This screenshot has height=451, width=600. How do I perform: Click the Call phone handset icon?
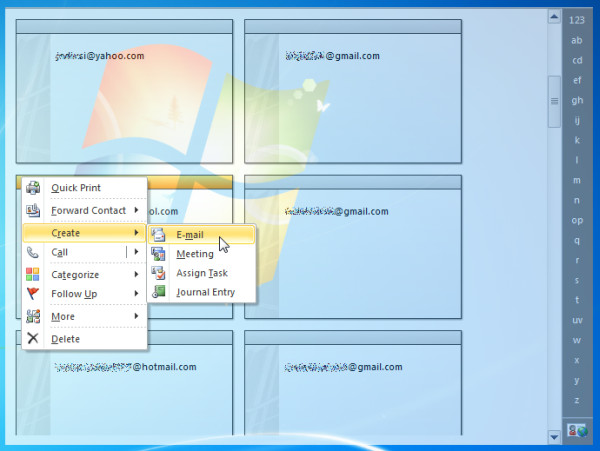(33, 252)
